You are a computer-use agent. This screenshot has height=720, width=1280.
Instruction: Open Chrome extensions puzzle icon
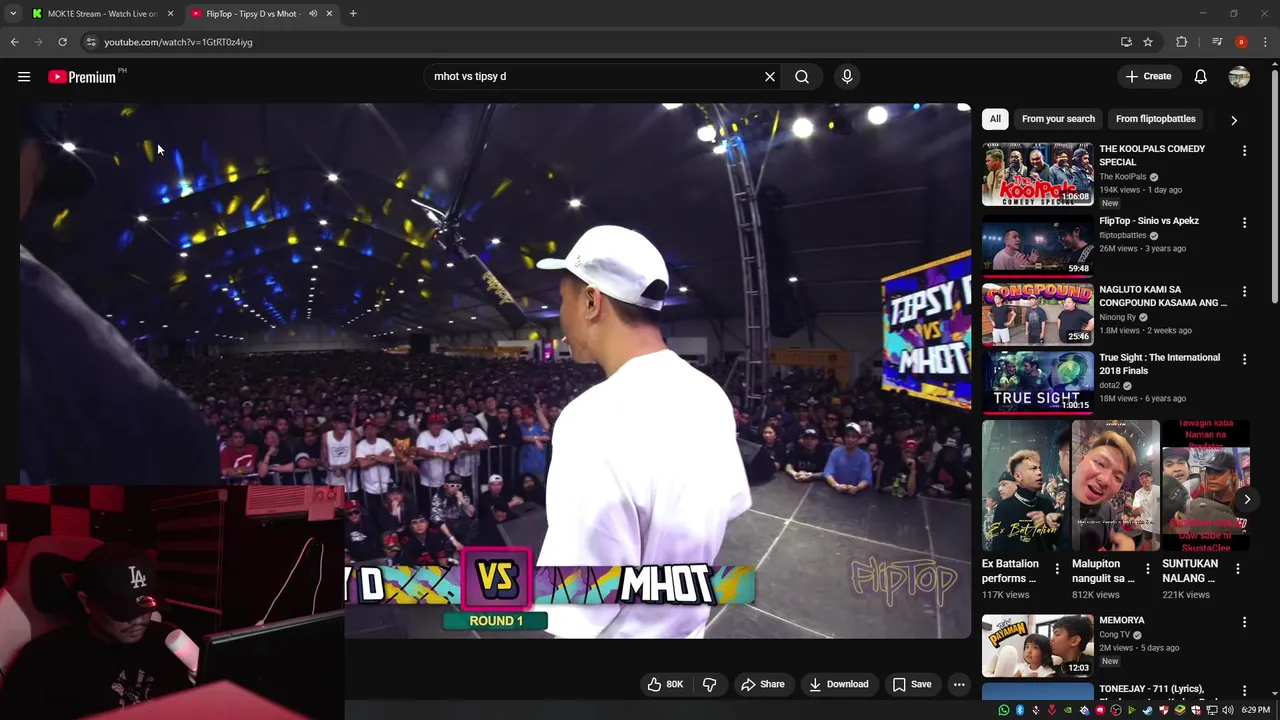[x=1182, y=42]
